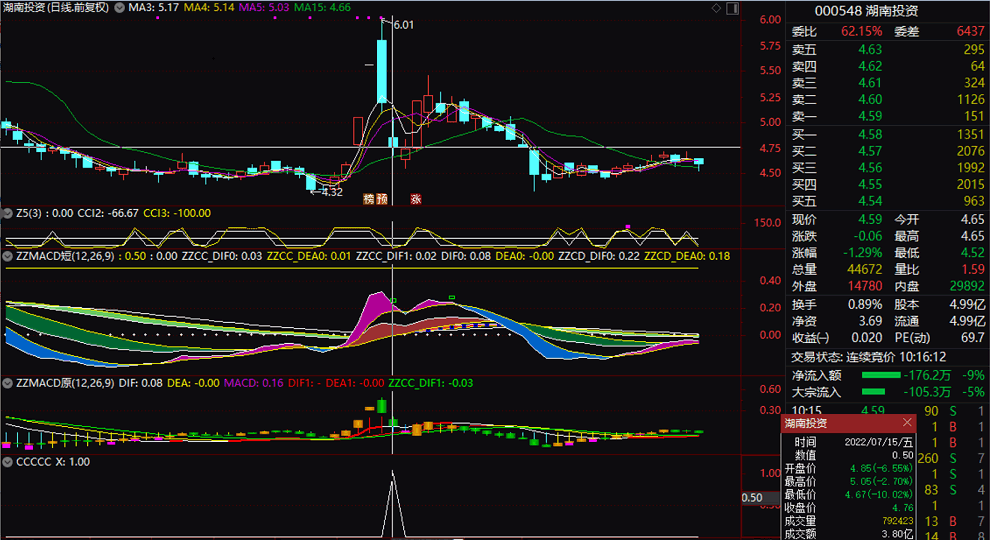
Task: Select the 买二 4.57 bid row
Action: pos(888,152)
